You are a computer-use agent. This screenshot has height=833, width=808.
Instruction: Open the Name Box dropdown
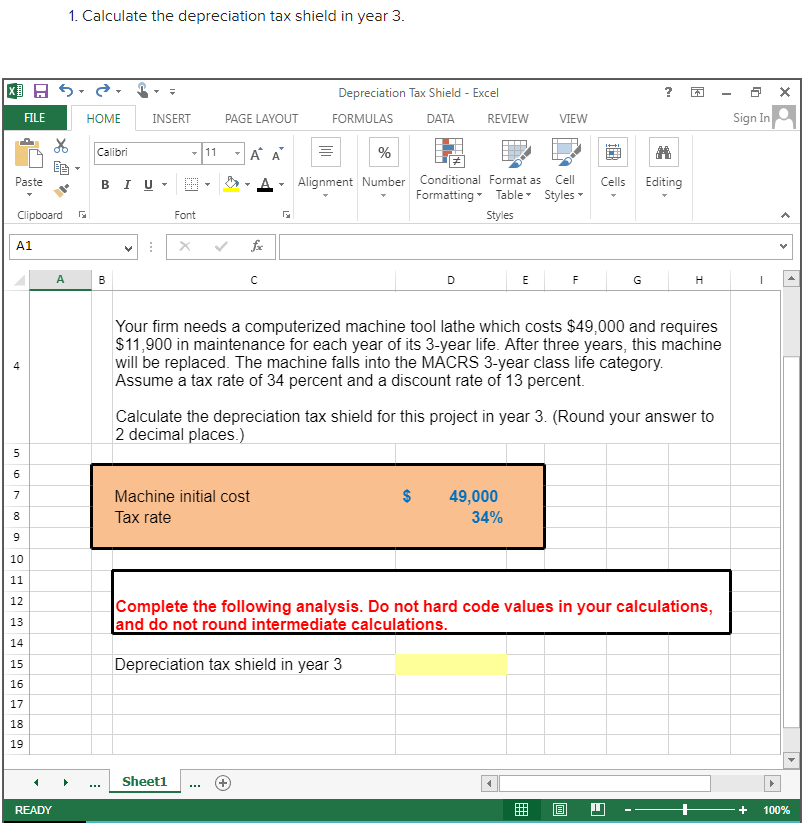coord(128,248)
